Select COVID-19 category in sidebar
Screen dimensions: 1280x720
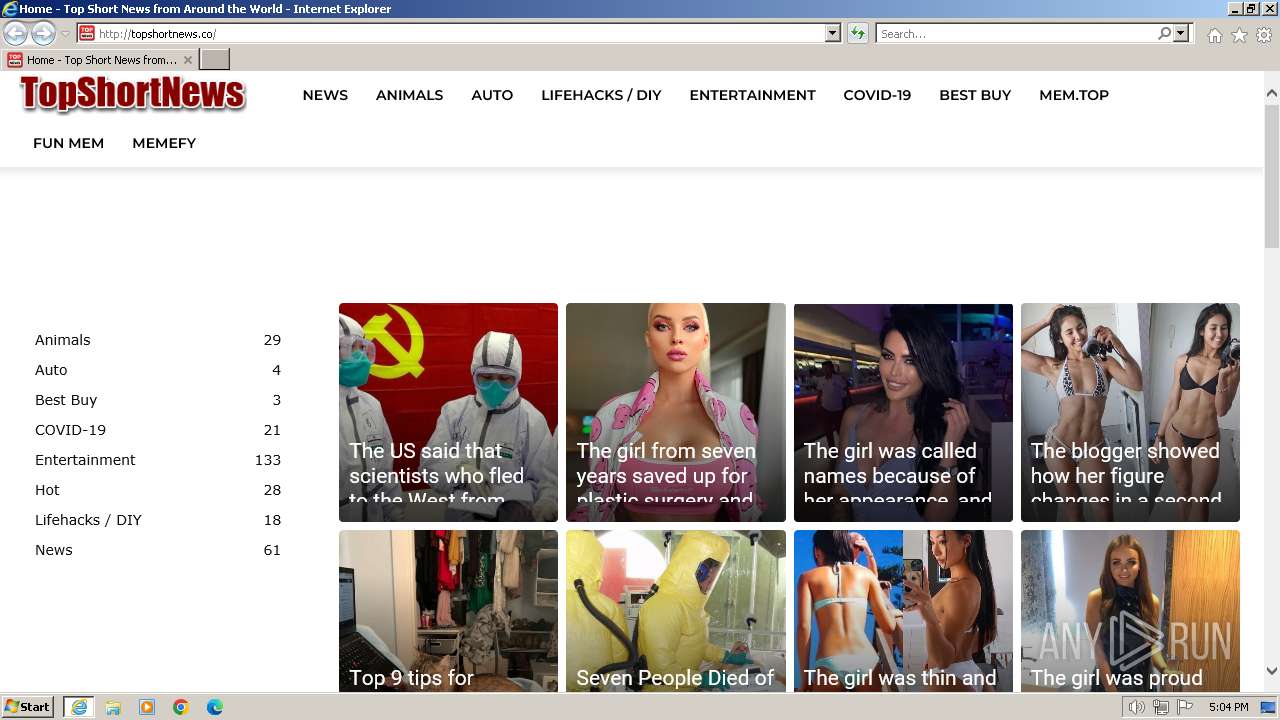(x=70, y=430)
